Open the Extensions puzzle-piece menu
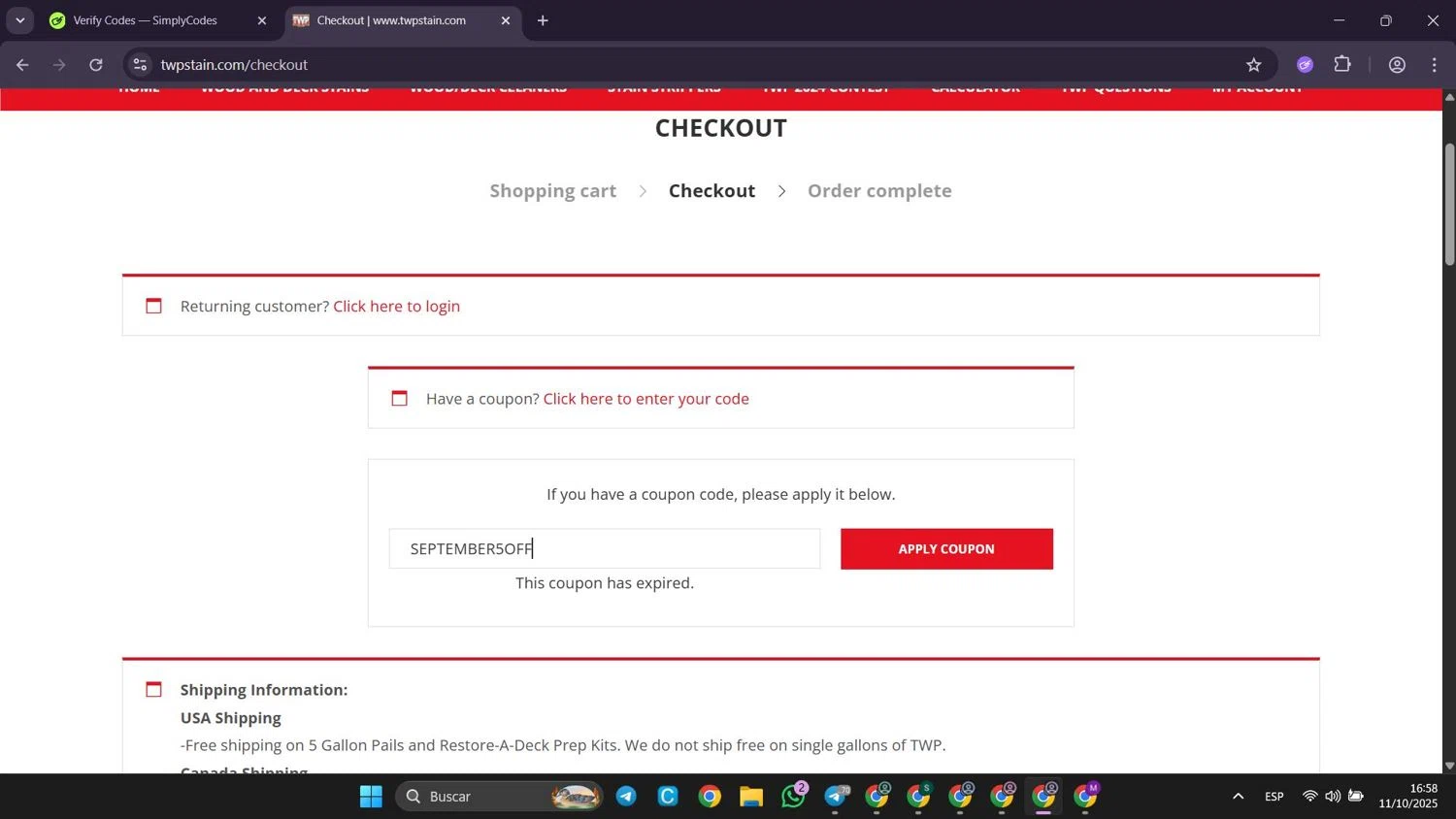The image size is (1456, 819). point(1342,65)
